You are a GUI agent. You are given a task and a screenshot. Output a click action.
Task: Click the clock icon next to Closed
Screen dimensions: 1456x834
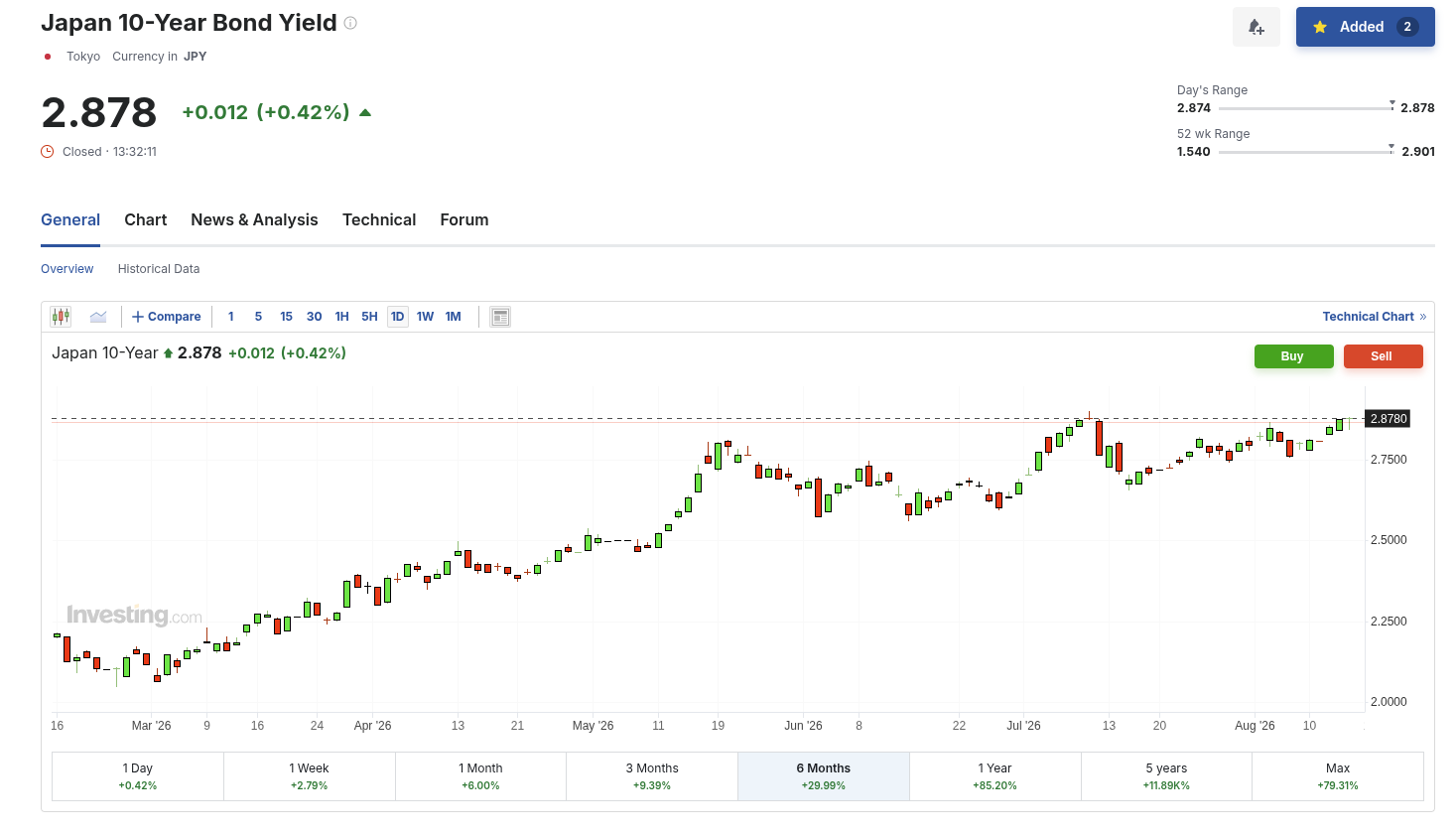click(47, 152)
